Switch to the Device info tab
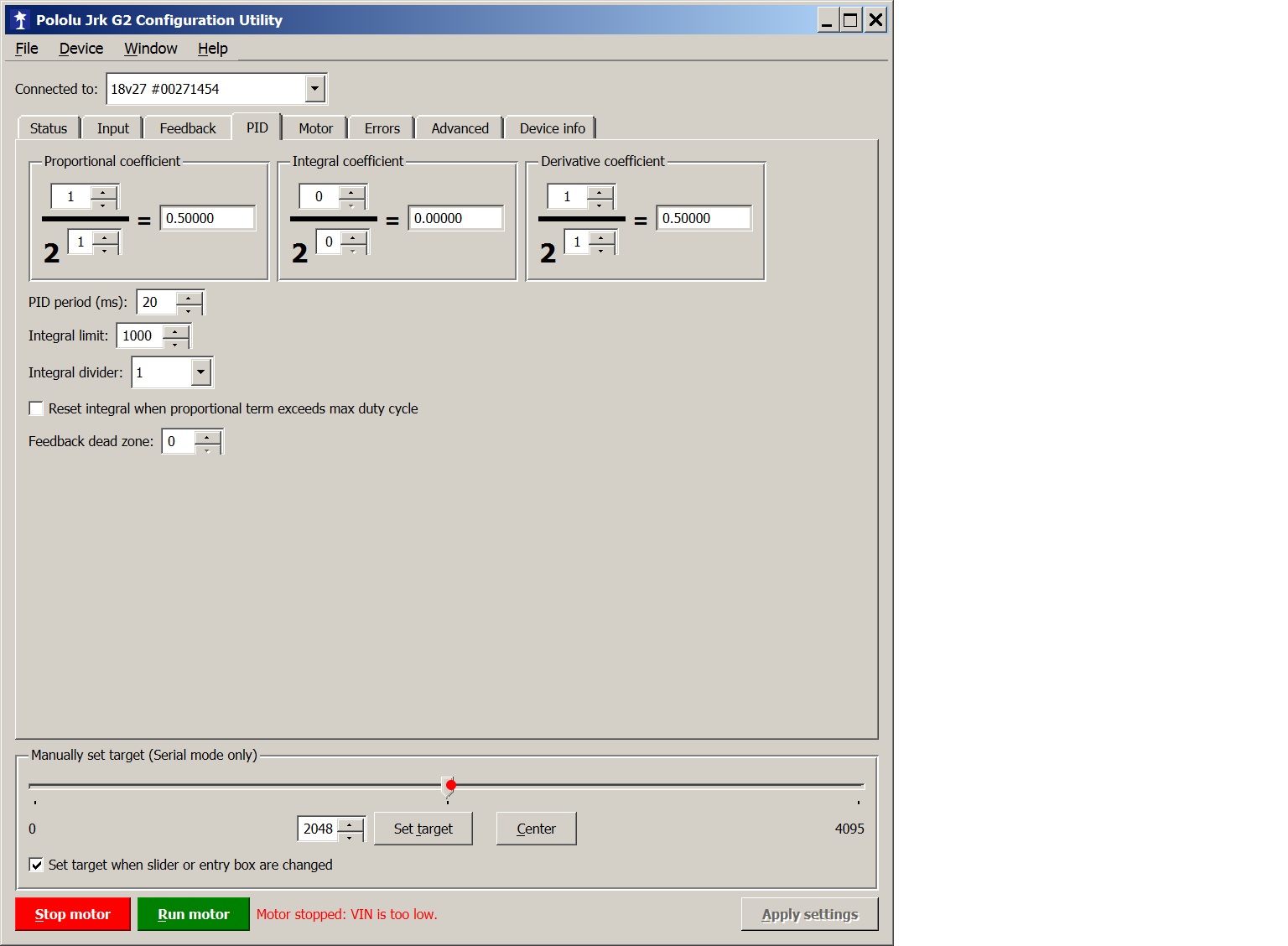The height and width of the screenshot is (946, 1288). pyautogui.click(x=553, y=128)
